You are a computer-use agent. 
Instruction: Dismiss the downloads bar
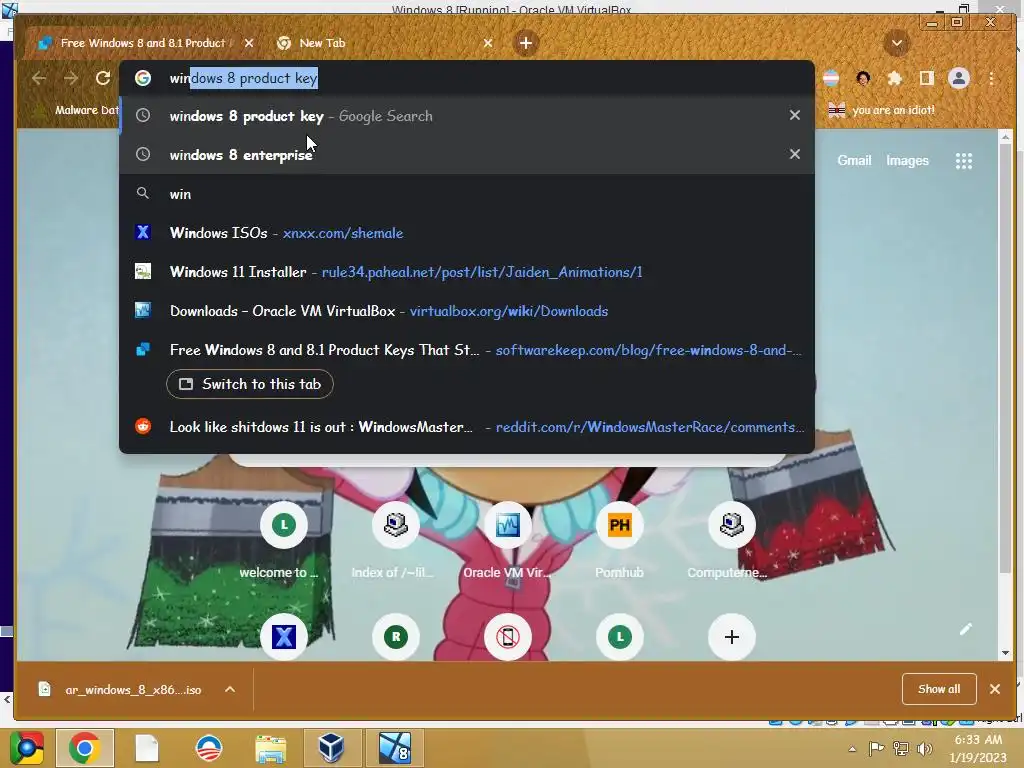click(995, 689)
